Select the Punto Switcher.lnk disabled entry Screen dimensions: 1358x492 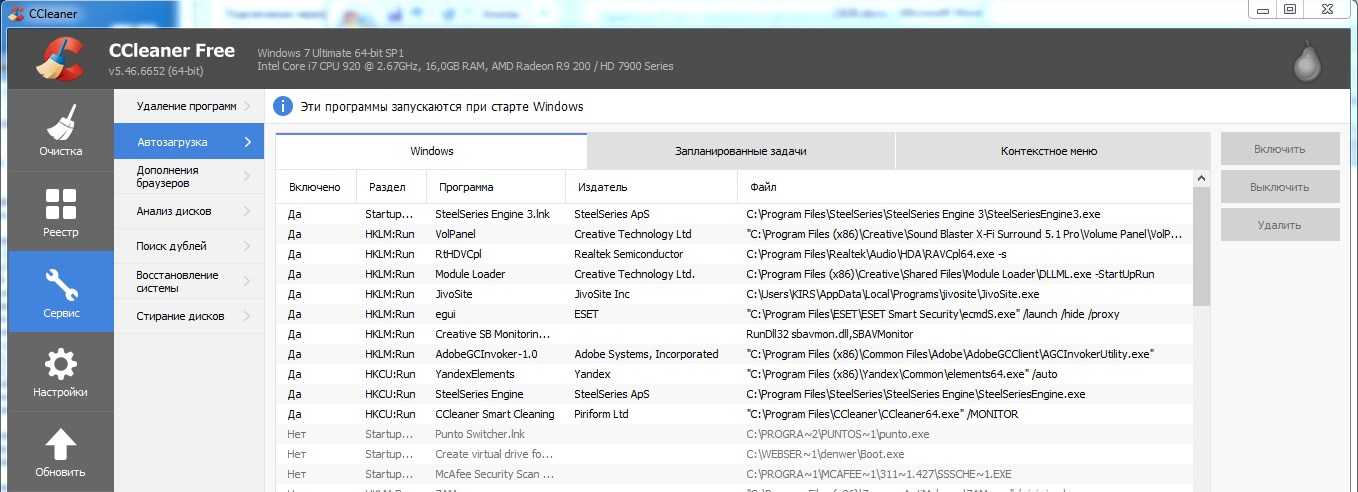(x=479, y=434)
